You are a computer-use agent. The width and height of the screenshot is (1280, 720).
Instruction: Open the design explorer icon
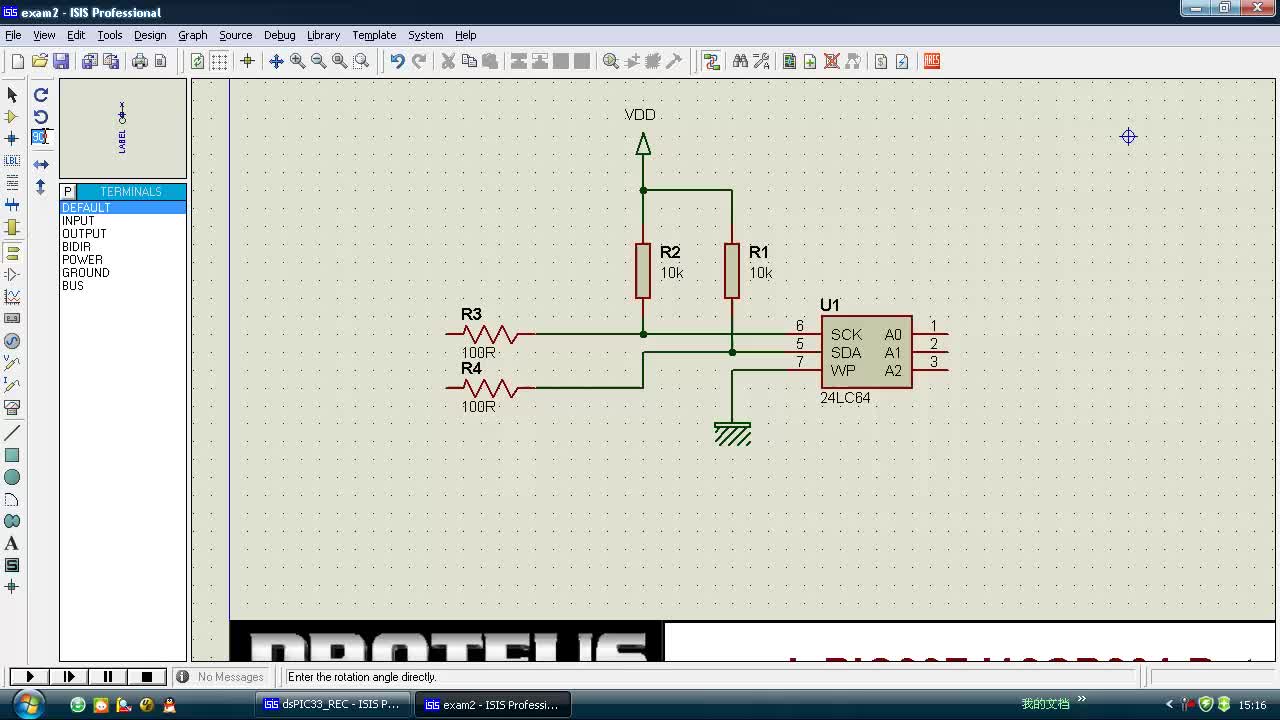point(789,61)
